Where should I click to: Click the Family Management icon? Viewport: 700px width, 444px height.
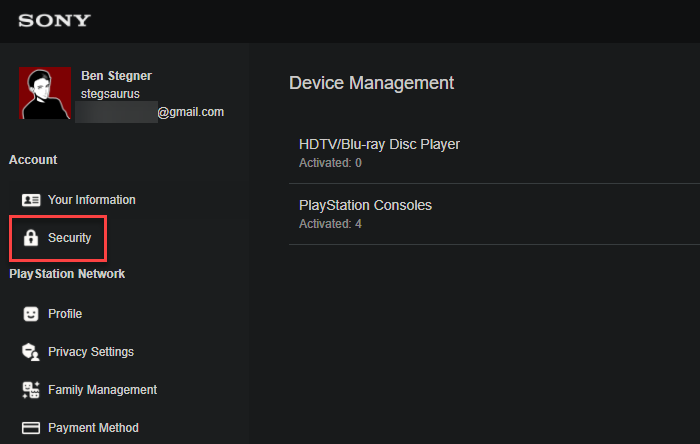(x=31, y=390)
